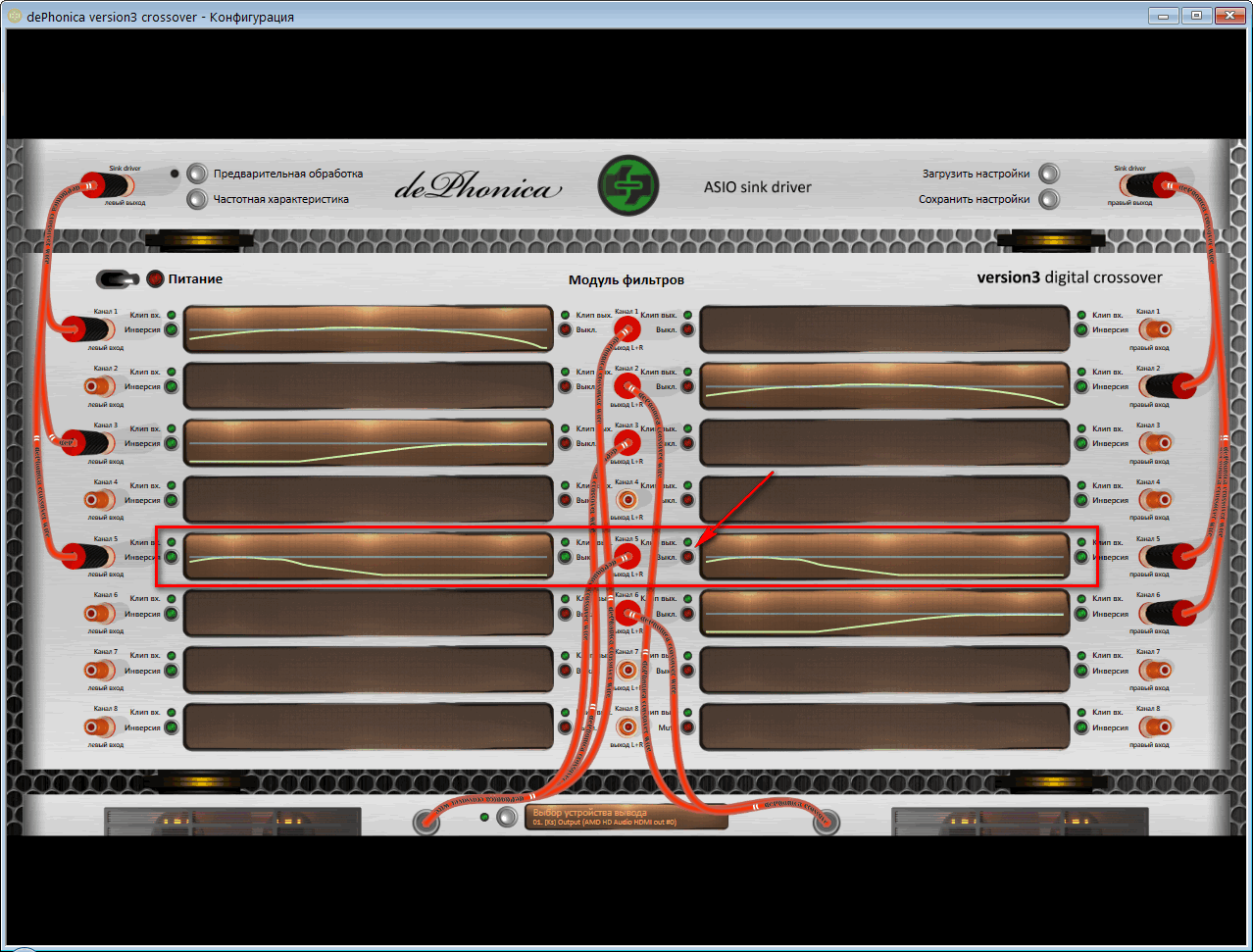
Task: Toggle Инверсия for left Канал 8
Action: click(172, 728)
